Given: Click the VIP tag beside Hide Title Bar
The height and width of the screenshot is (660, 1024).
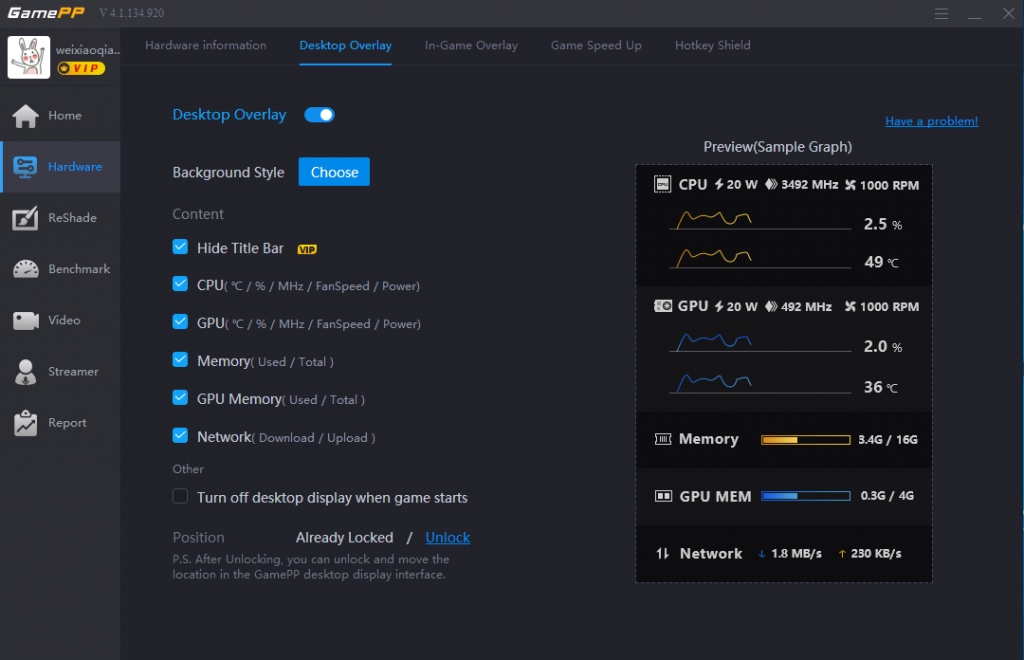Looking at the screenshot, I should pos(307,249).
